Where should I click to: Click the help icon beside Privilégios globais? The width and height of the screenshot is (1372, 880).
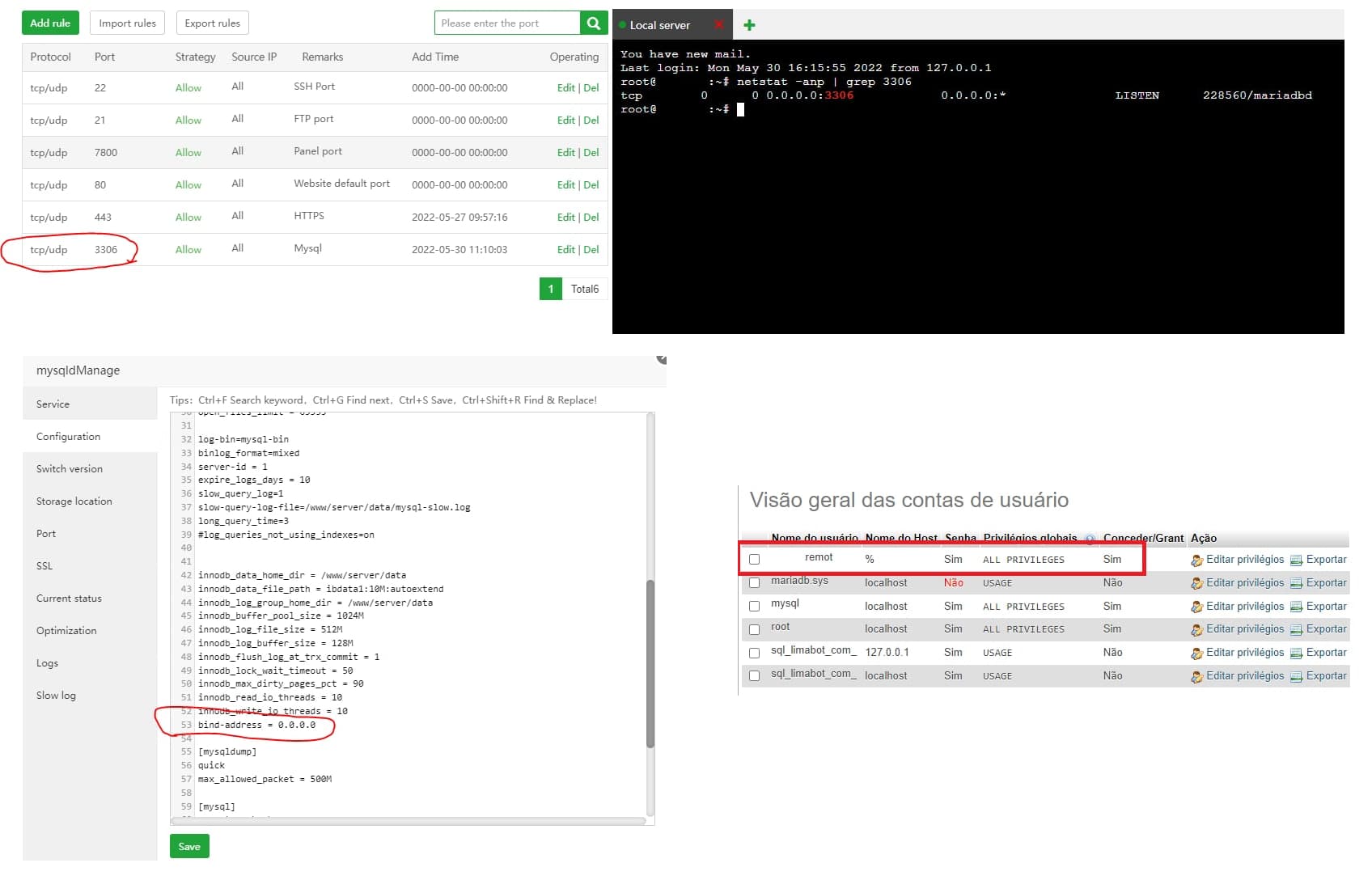pos(1090,539)
